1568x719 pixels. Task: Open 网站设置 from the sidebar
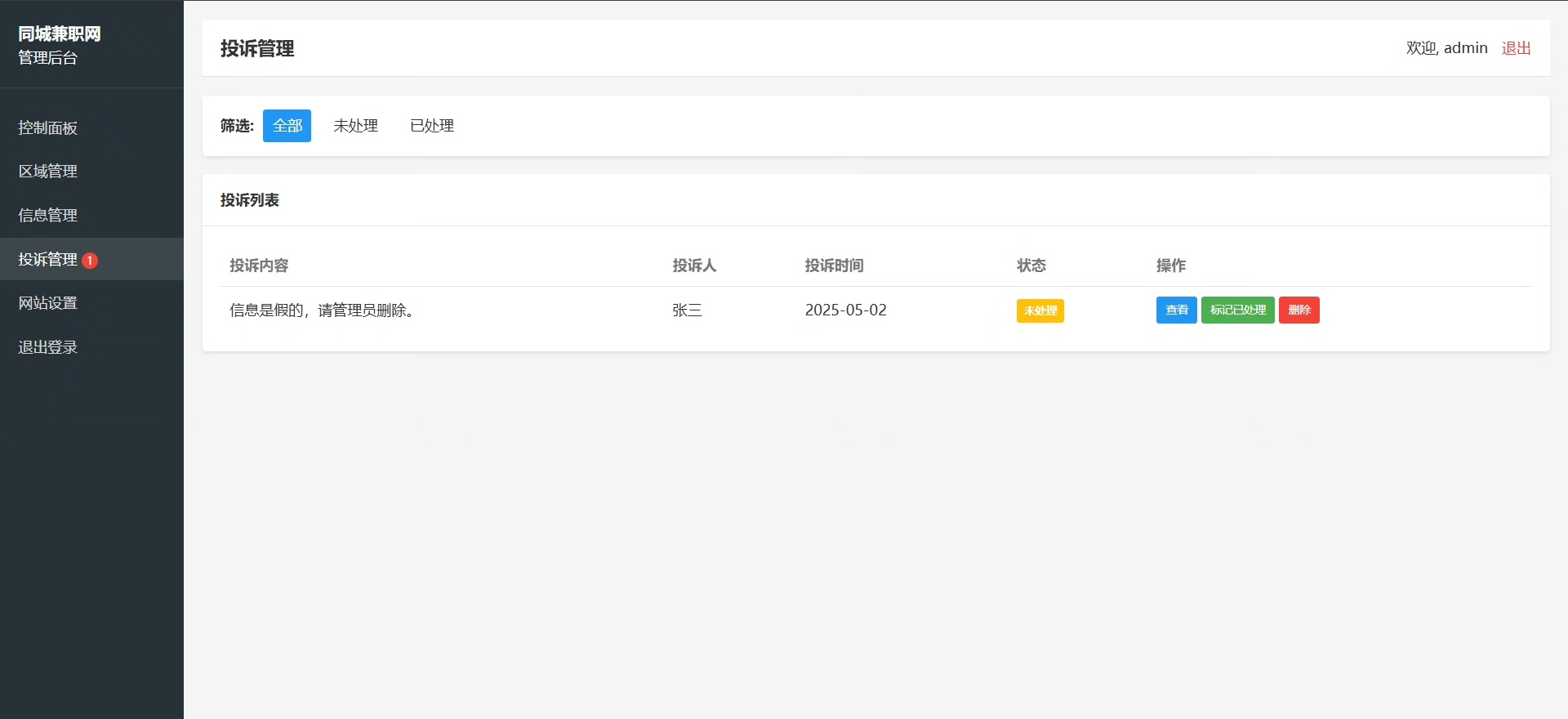click(x=48, y=303)
